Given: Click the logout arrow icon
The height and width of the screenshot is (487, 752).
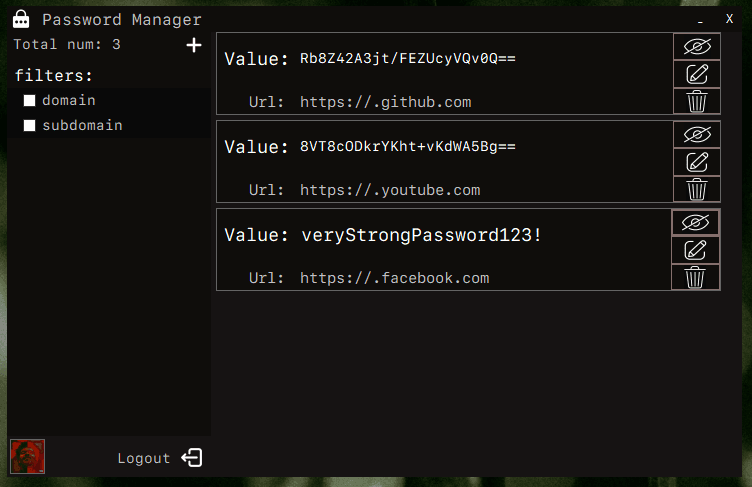Looking at the screenshot, I should point(192,458).
